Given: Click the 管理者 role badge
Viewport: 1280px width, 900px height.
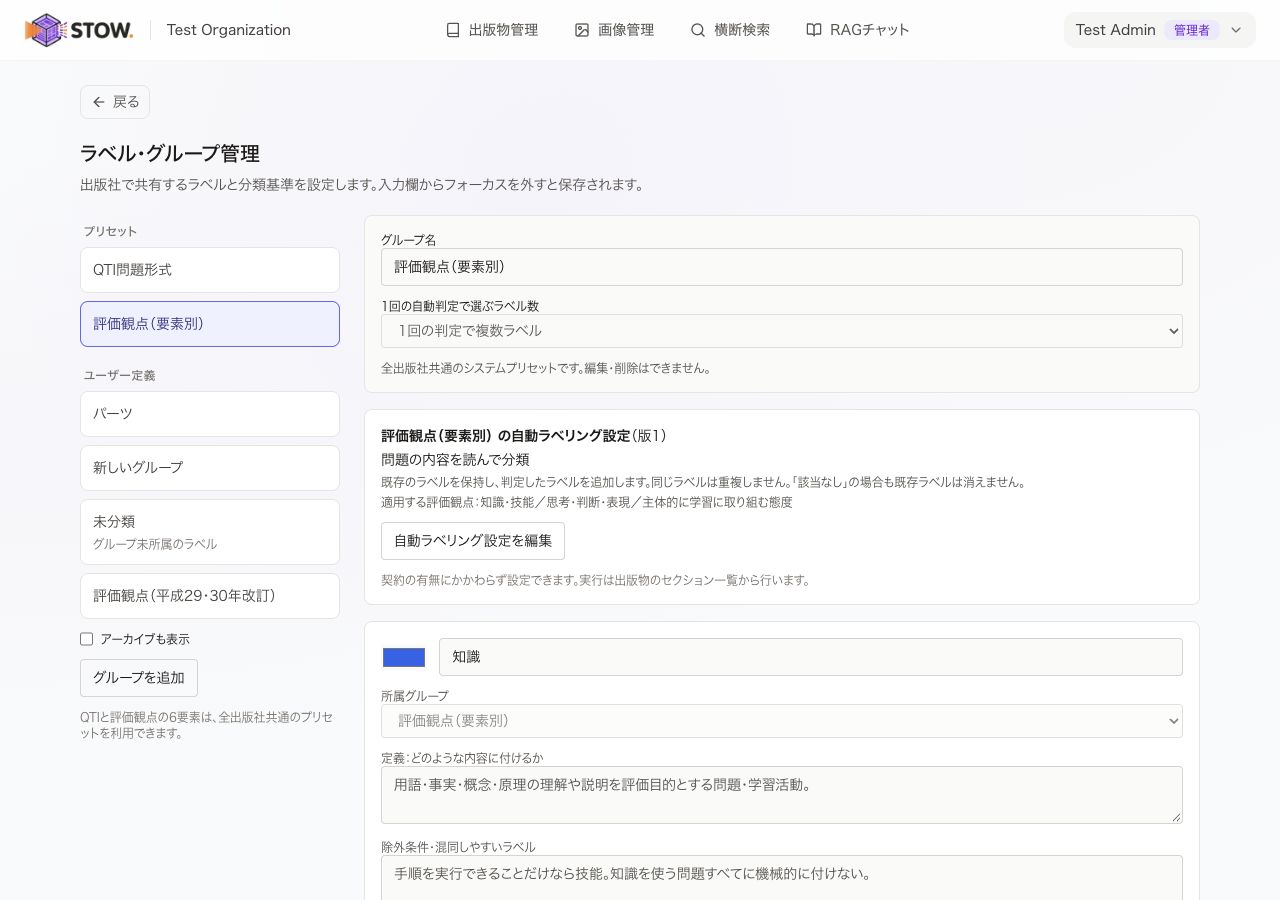Looking at the screenshot, I should pos(1192,30).
